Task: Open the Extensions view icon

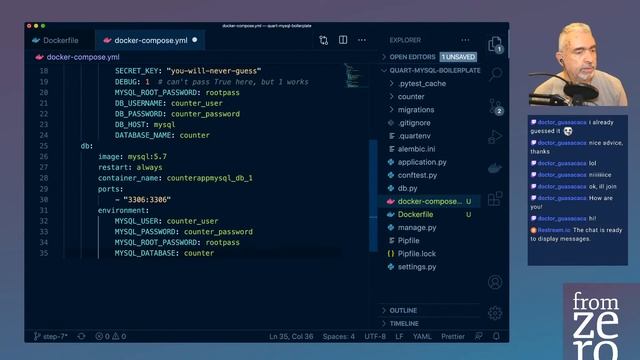Action: pyautogui.click(x=495, y=198)
